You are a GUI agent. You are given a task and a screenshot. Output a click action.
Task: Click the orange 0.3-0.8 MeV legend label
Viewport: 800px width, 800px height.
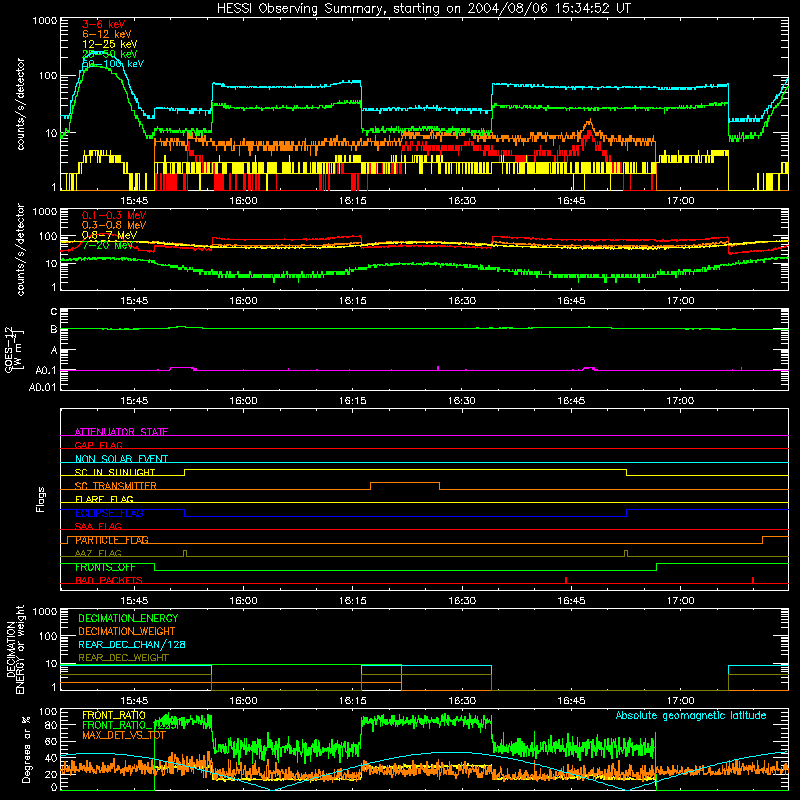pyautogui.click(x=114, y=225)
